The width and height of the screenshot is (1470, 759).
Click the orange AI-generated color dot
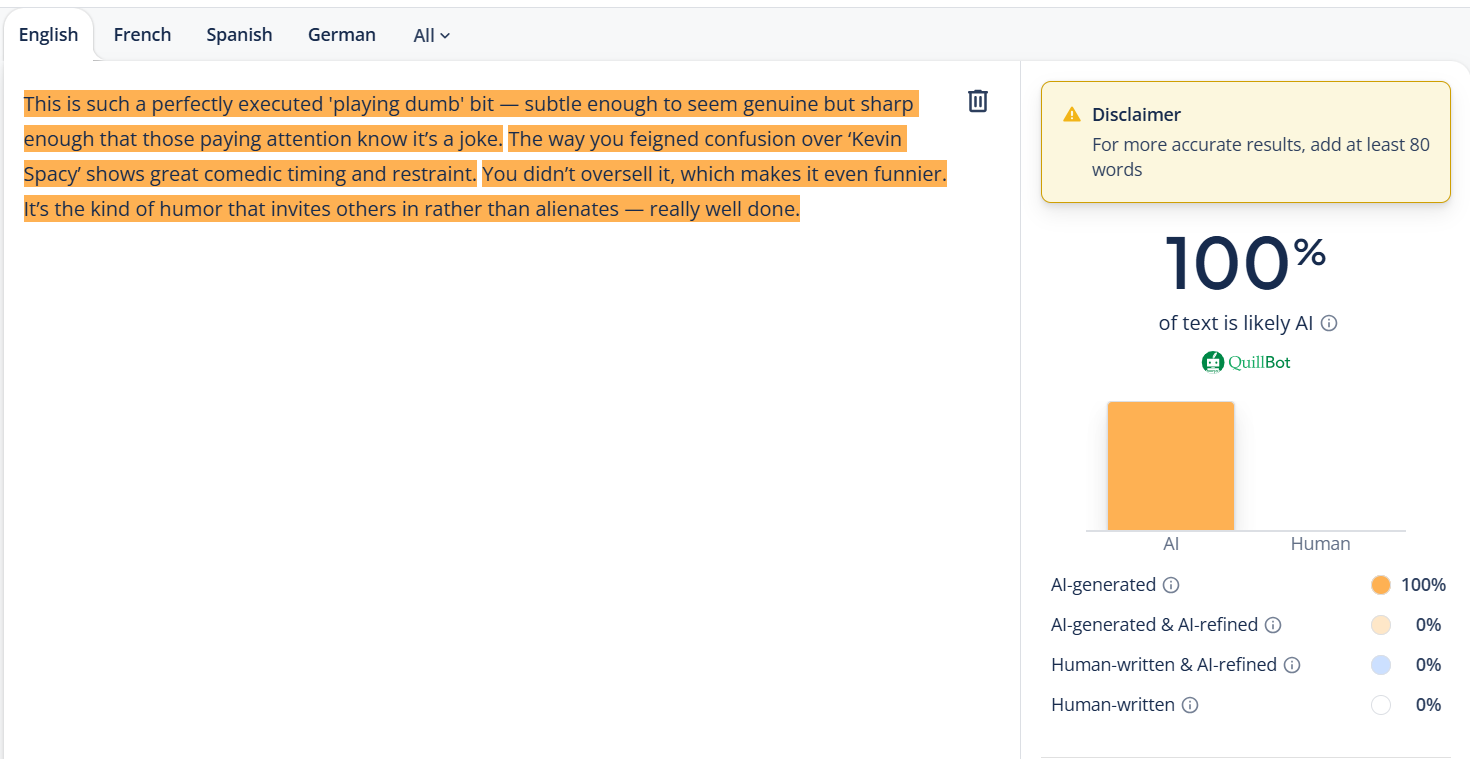(x=1381, y=585)
